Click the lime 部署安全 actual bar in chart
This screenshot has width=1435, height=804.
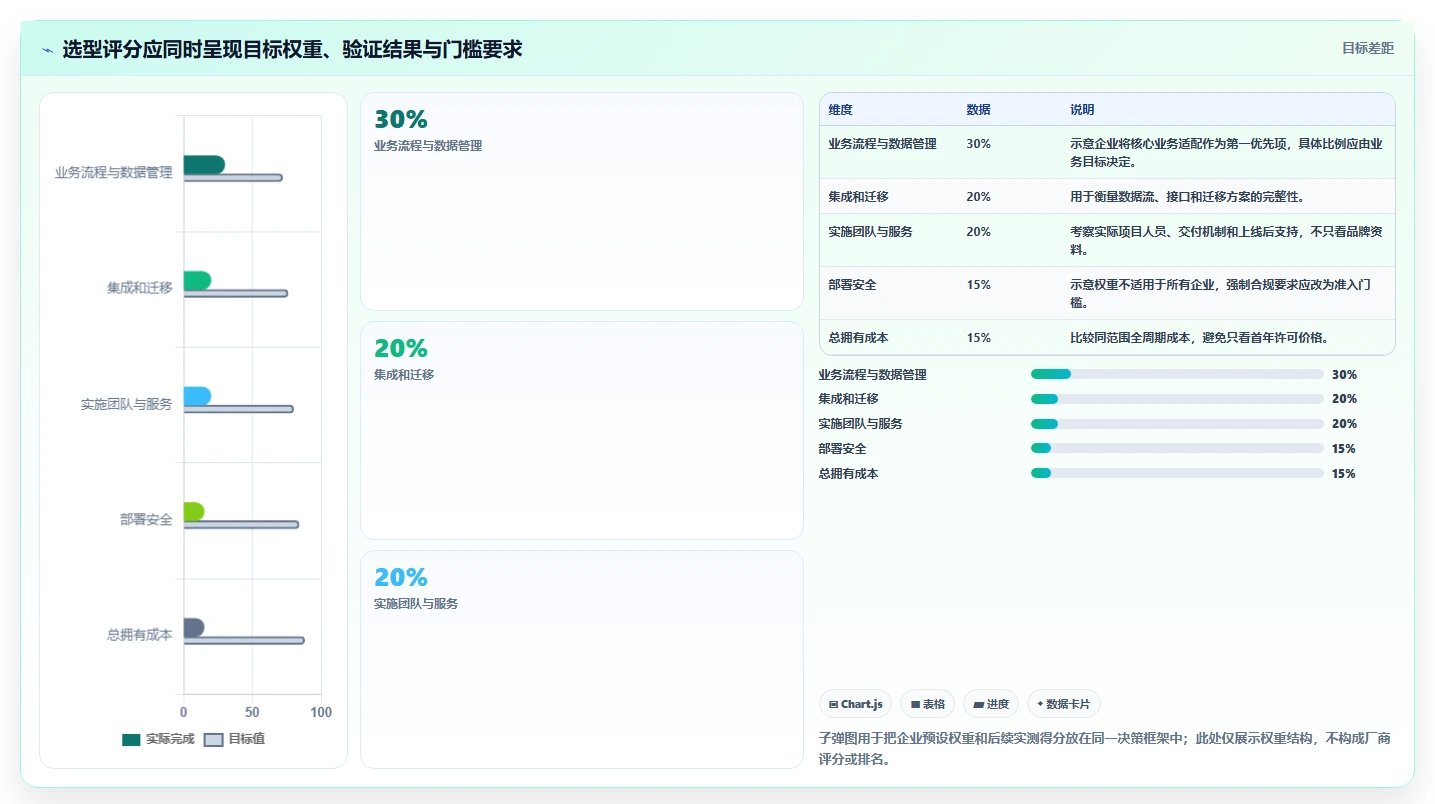pos(194,511)
